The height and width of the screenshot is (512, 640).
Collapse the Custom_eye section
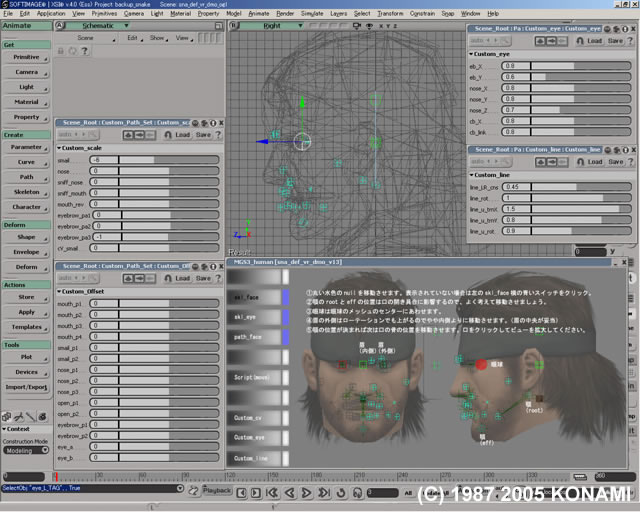pyautogui.click(x=471, y=54)
